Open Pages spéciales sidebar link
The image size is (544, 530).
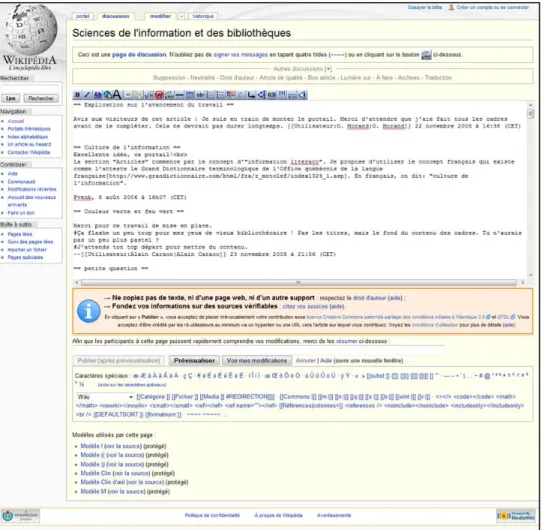coord(25,257)
